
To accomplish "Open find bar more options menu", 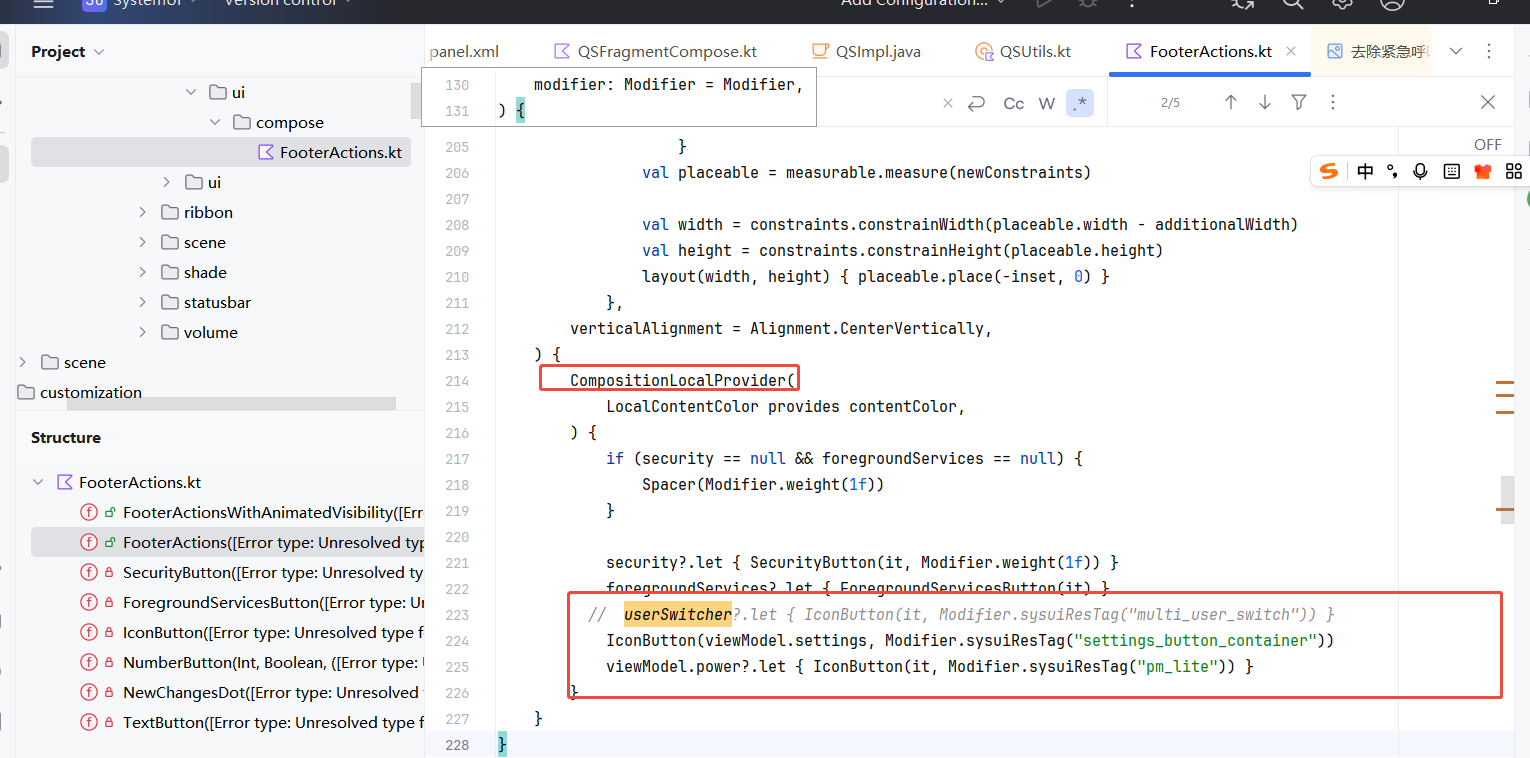I will click(1333, 102).
